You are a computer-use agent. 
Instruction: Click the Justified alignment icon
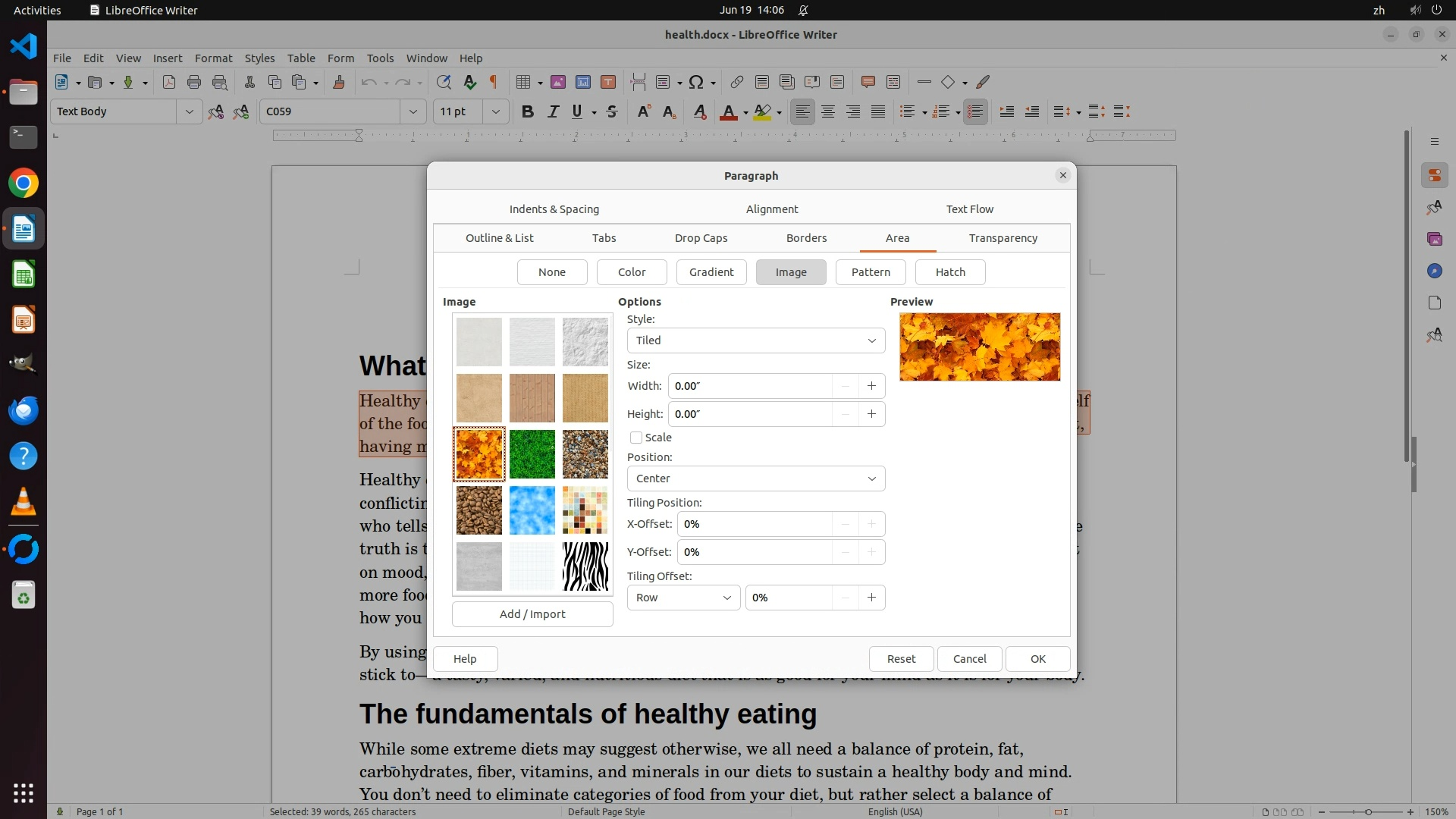tap(878, 111)
